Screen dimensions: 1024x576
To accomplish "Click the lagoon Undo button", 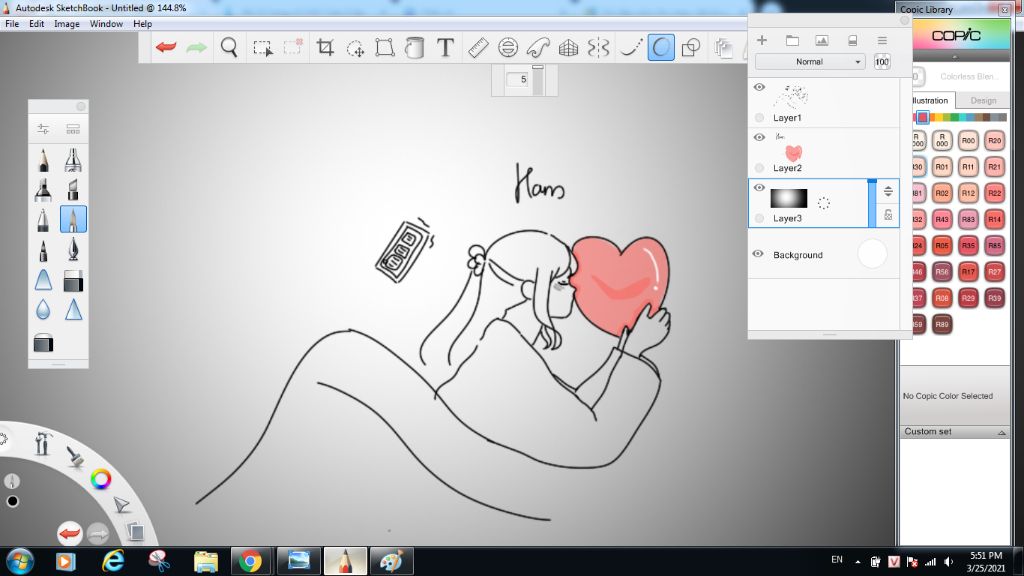I will (69, 534).
